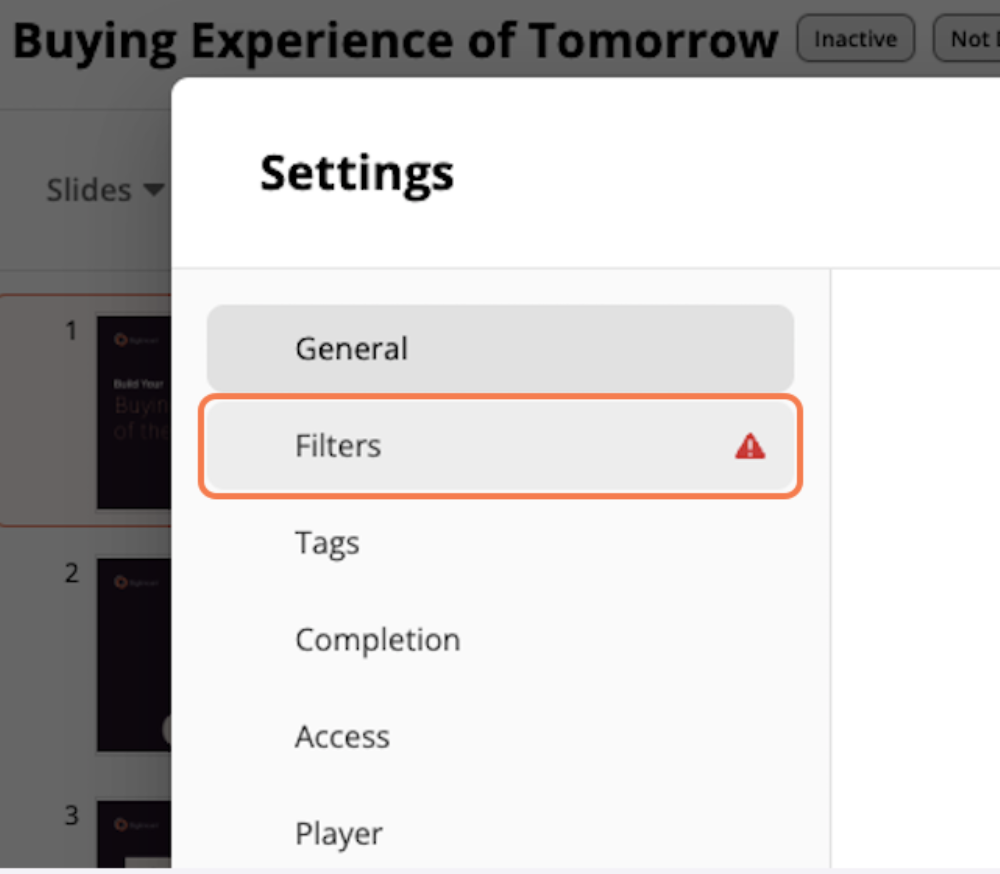Click the Settings dialog heading
The image size is (1000, 874).
pyautogui.click(x=357, y=174)
